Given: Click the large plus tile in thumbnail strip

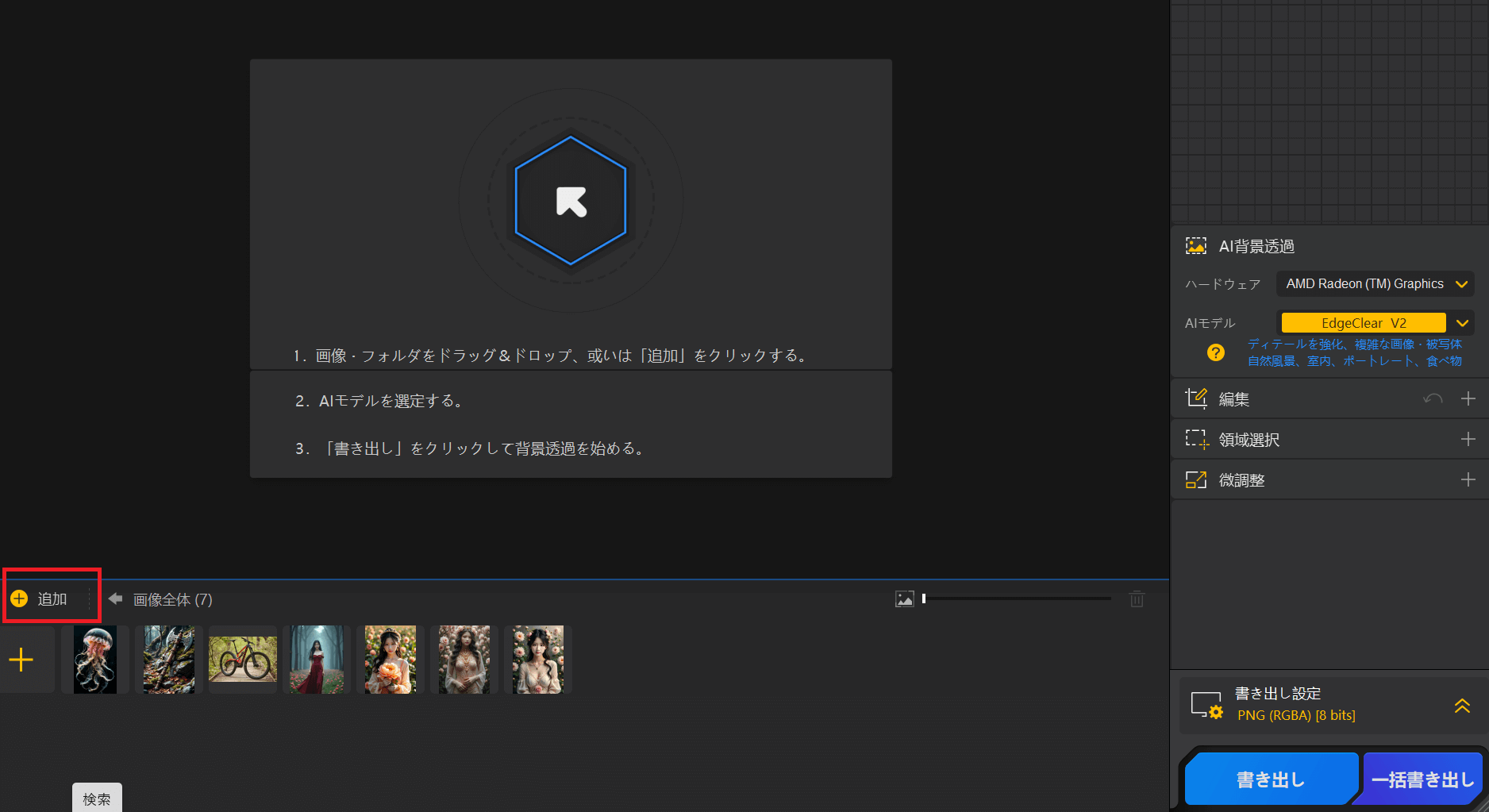Looking at the screenshot, I should [21, 660].
